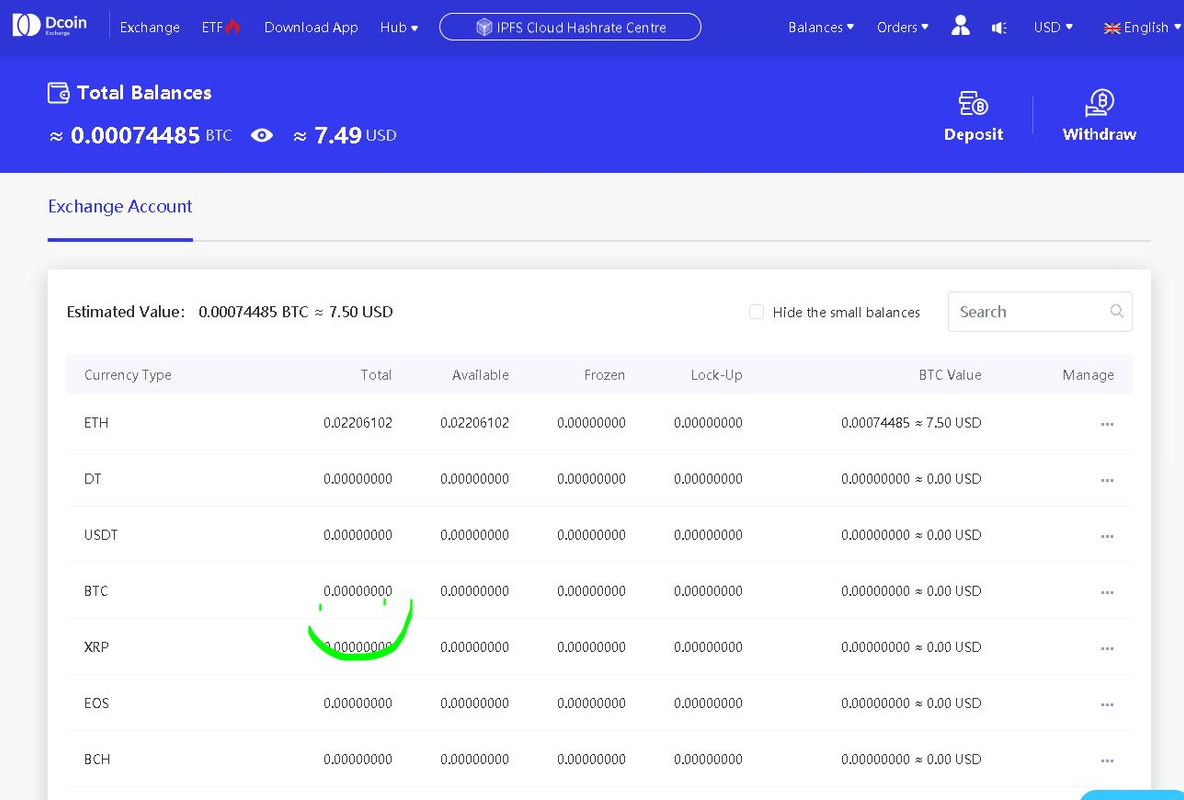Screen dimensions: 1184x800
Task: Click the Total column header
Action: (376, 375)
